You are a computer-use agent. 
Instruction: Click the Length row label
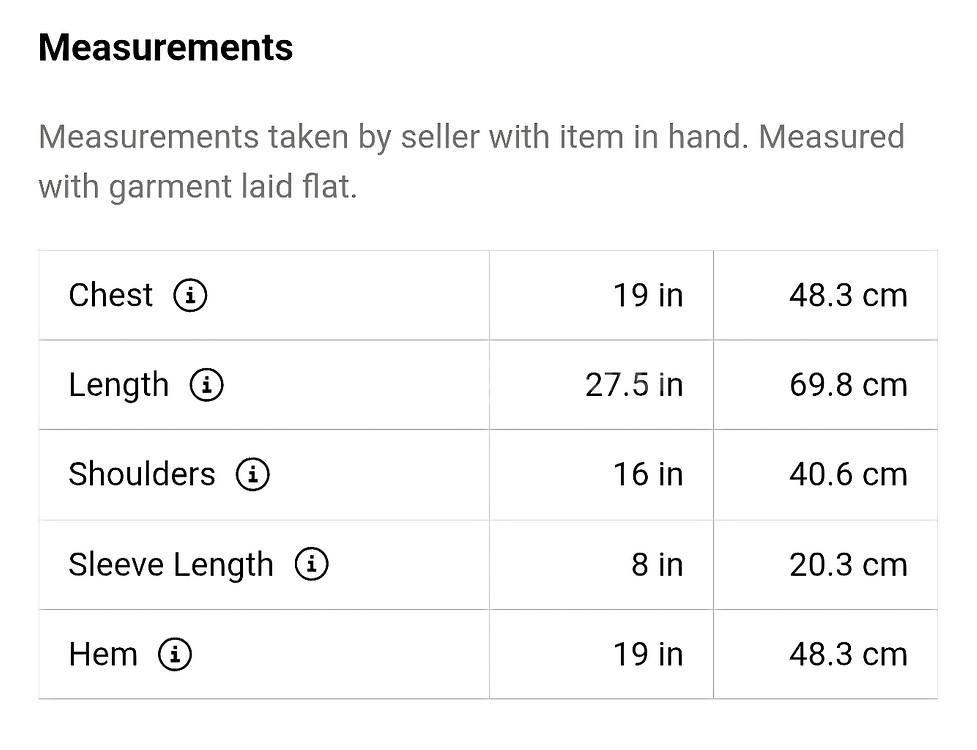pyautogui.click(x=119, y=385)
